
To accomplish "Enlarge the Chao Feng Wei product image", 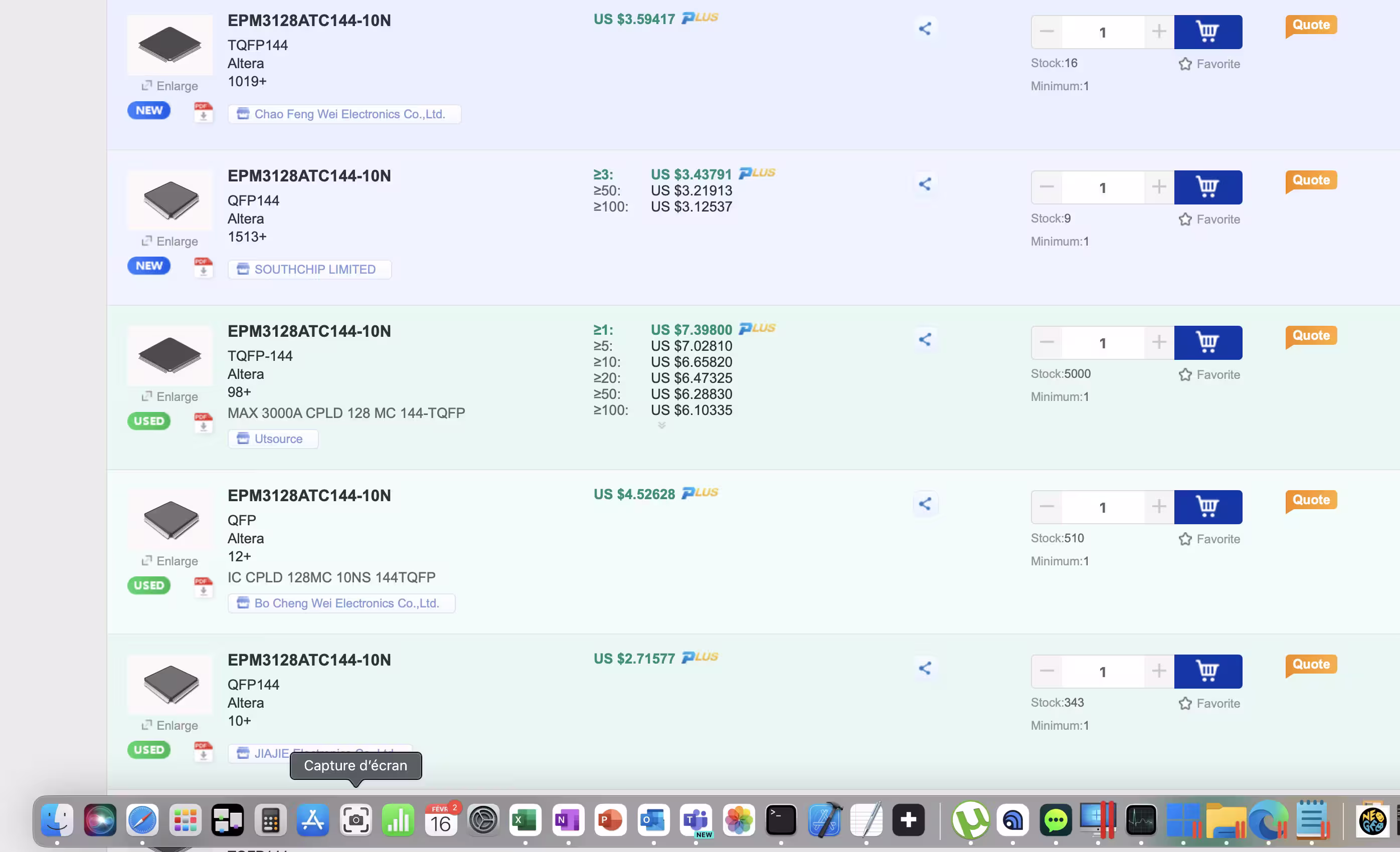I will [170, 86].
